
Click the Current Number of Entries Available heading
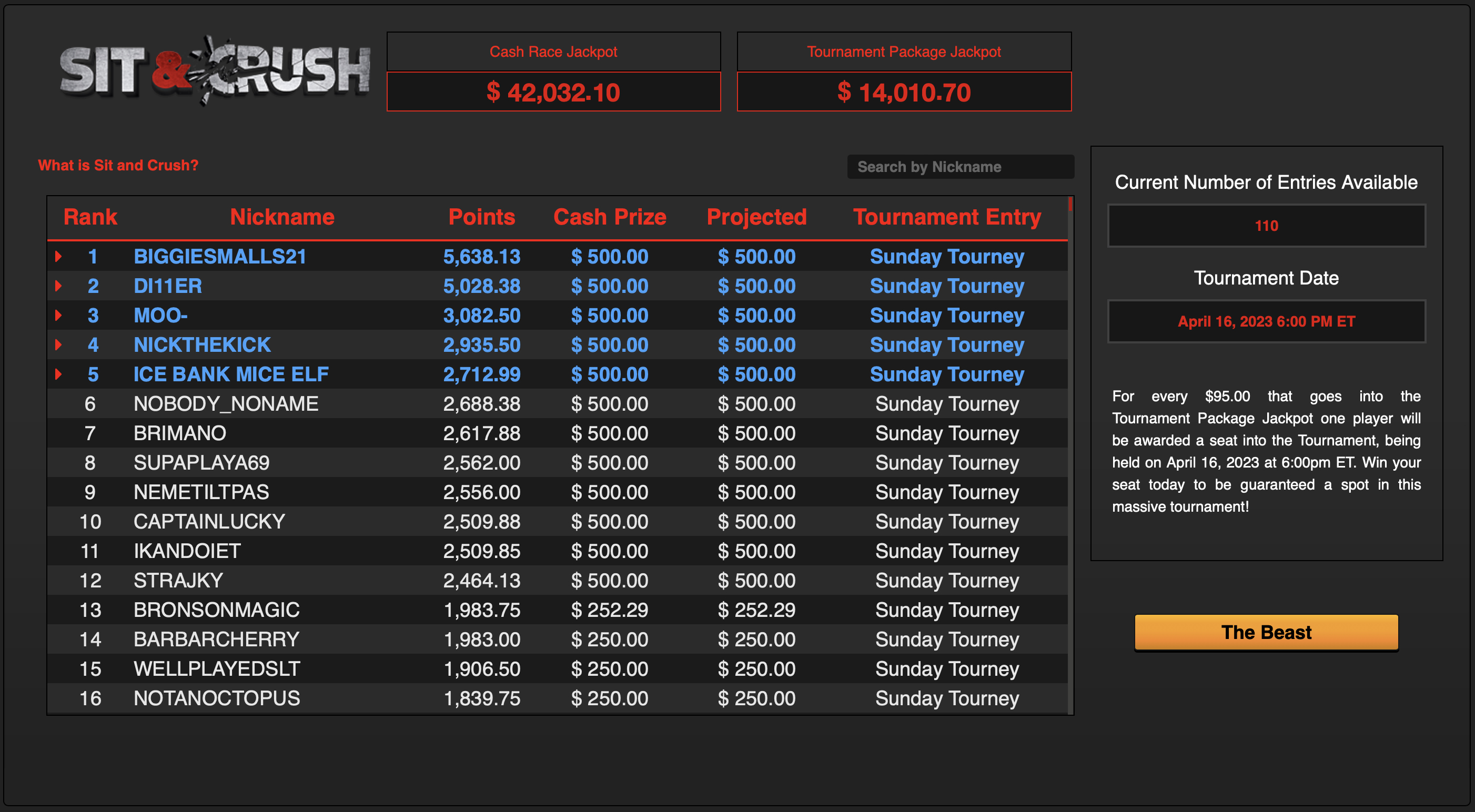coord(1266,182)
